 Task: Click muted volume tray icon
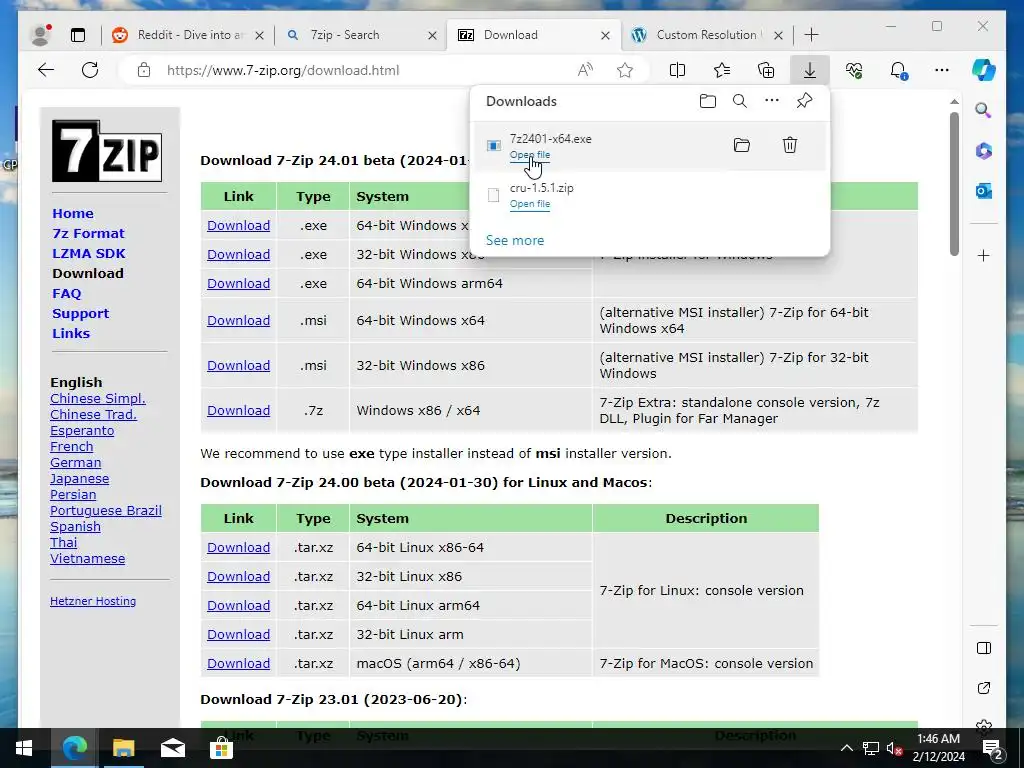coord(894,748)
